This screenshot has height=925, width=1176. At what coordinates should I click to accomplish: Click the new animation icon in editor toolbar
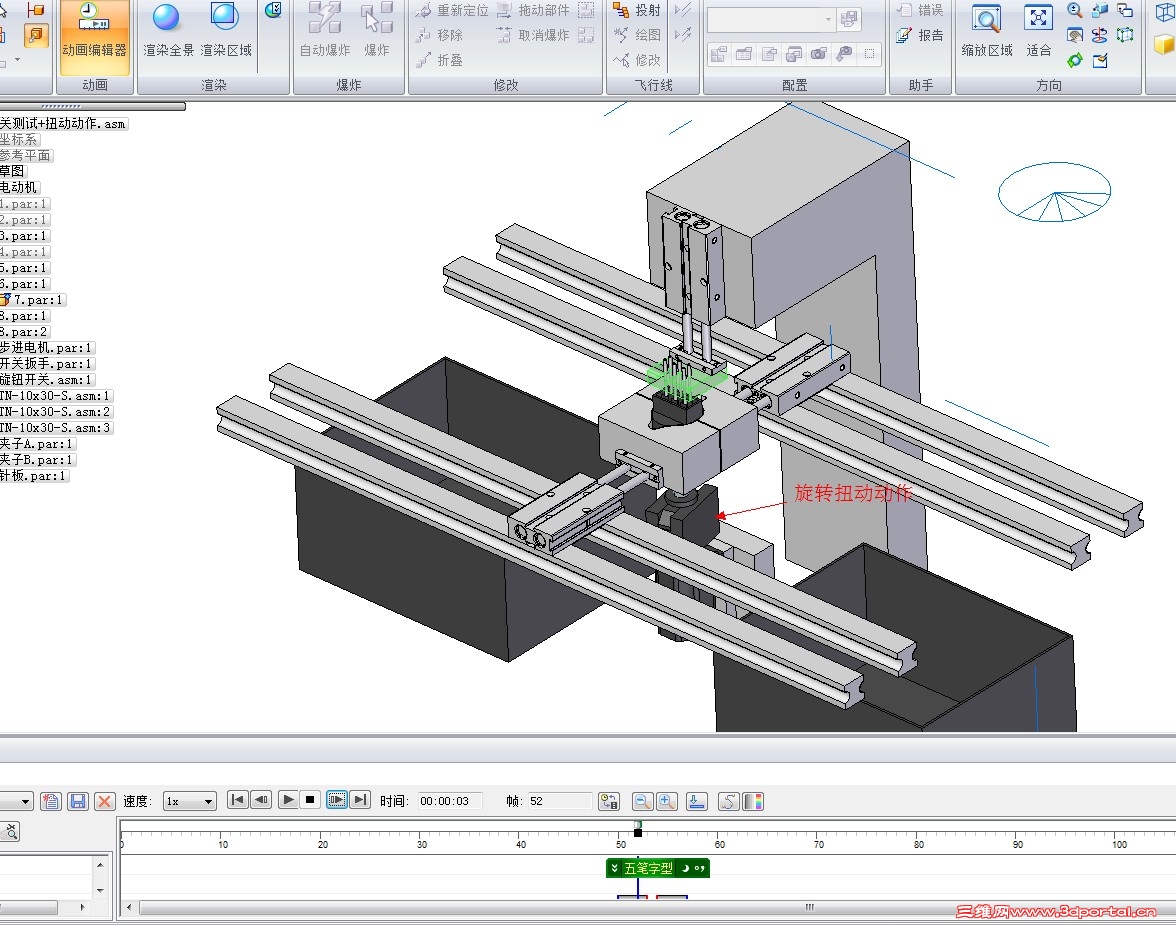pyautogui.click(x=50, y=801)
